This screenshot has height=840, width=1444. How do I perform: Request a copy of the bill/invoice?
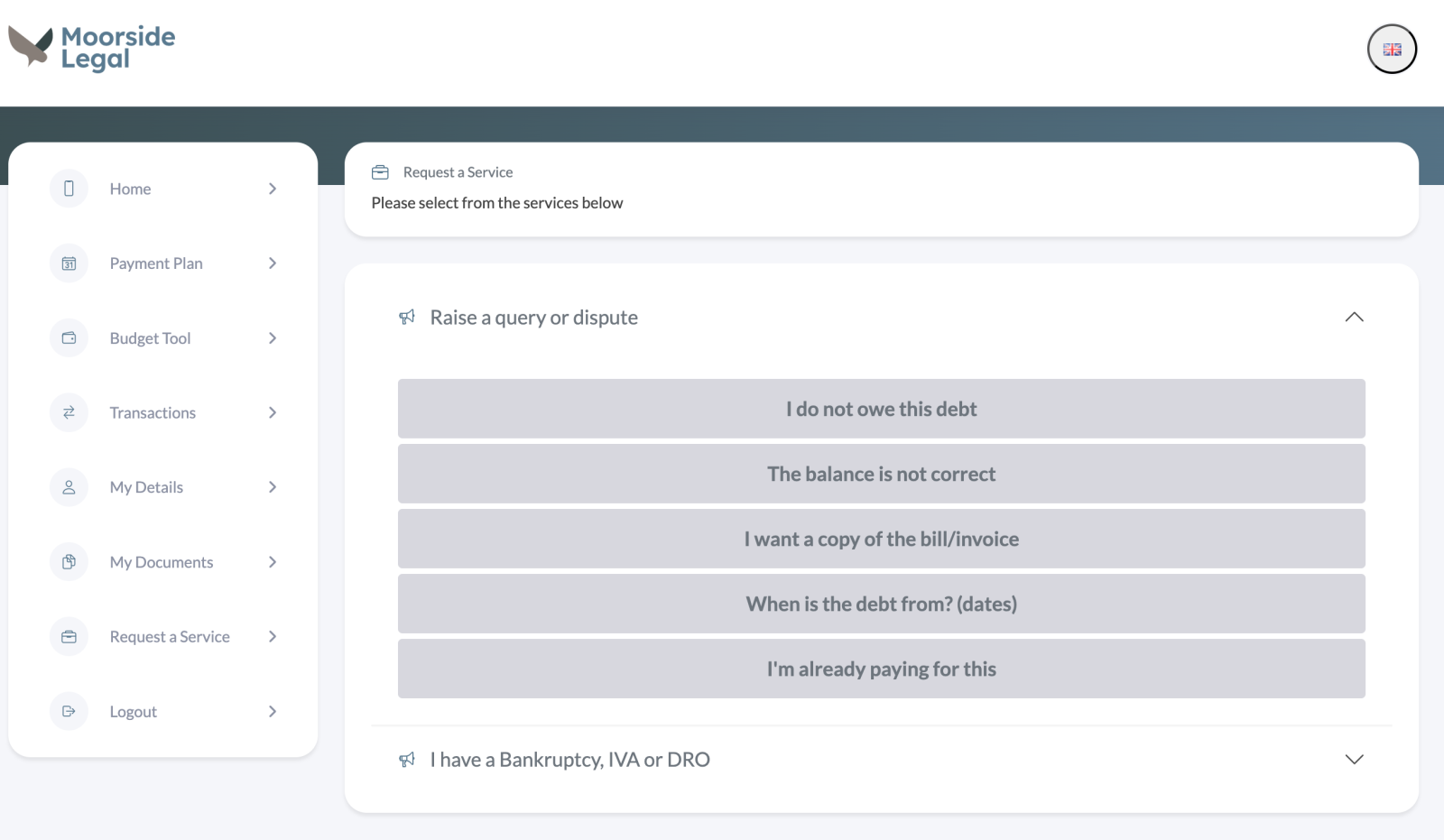click(881, 539)
